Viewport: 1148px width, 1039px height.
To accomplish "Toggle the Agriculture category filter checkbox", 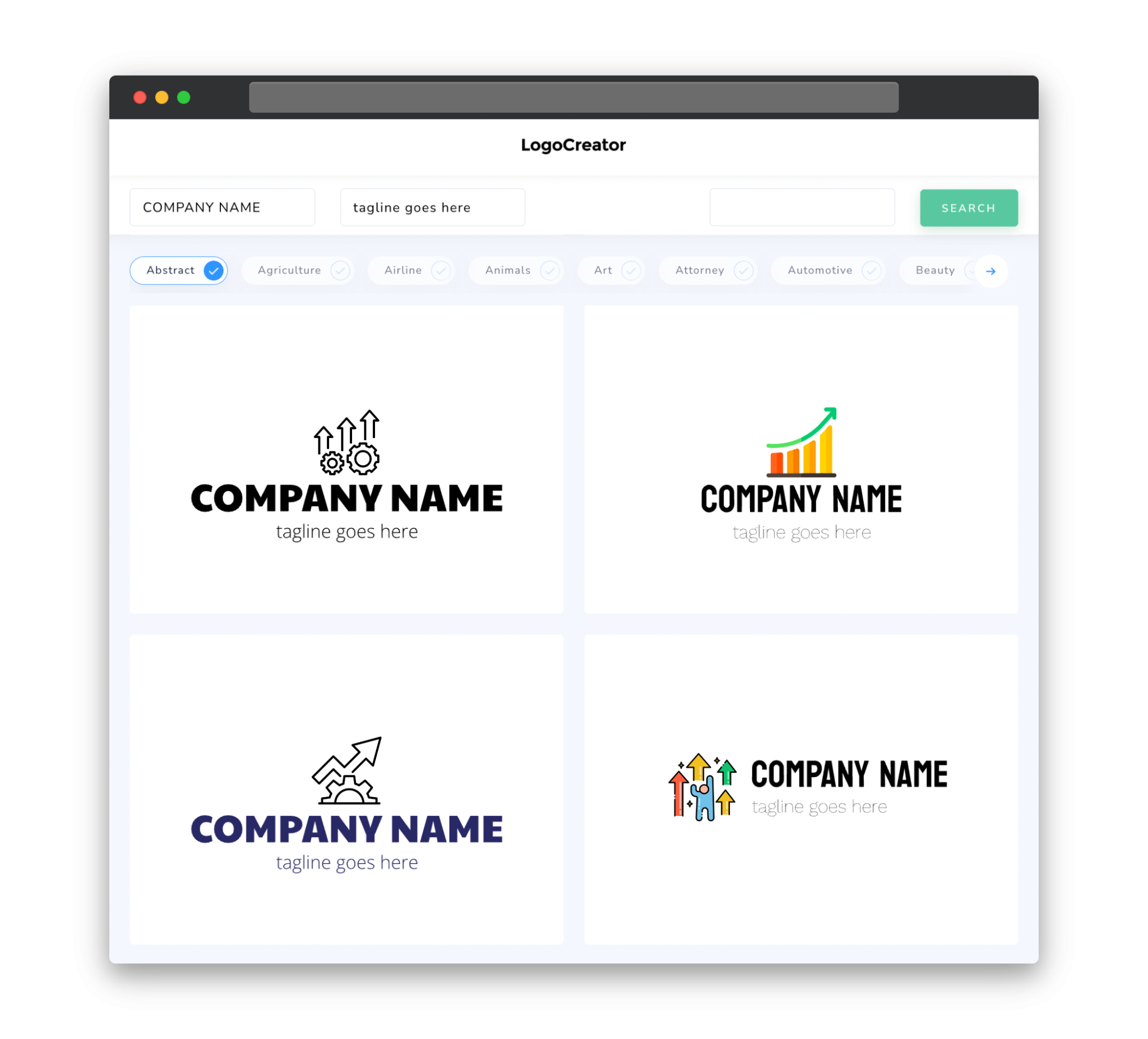I will pyautogui.click(x=340, y=270).
